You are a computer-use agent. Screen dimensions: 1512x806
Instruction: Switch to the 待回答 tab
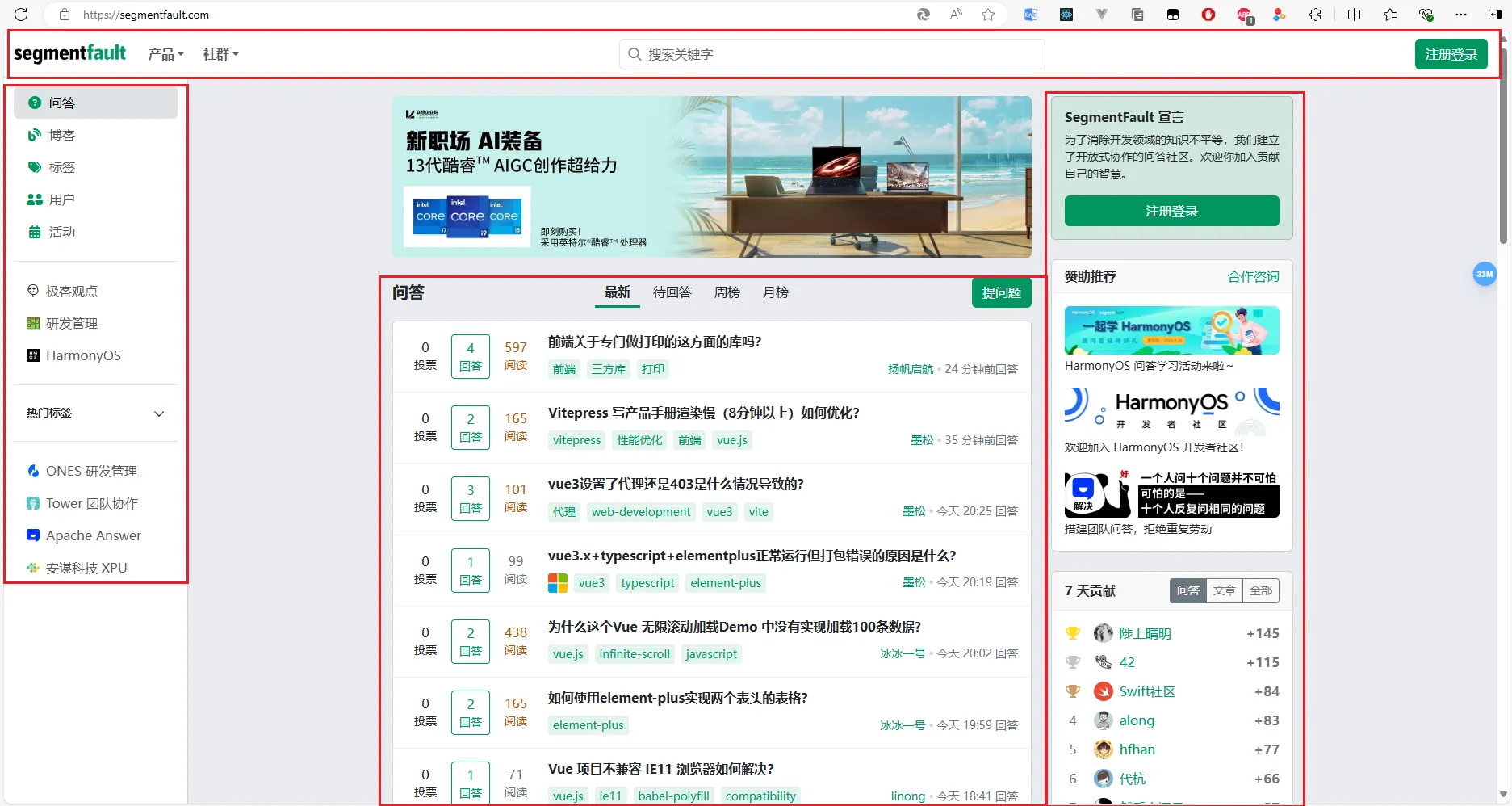(672, 292)
